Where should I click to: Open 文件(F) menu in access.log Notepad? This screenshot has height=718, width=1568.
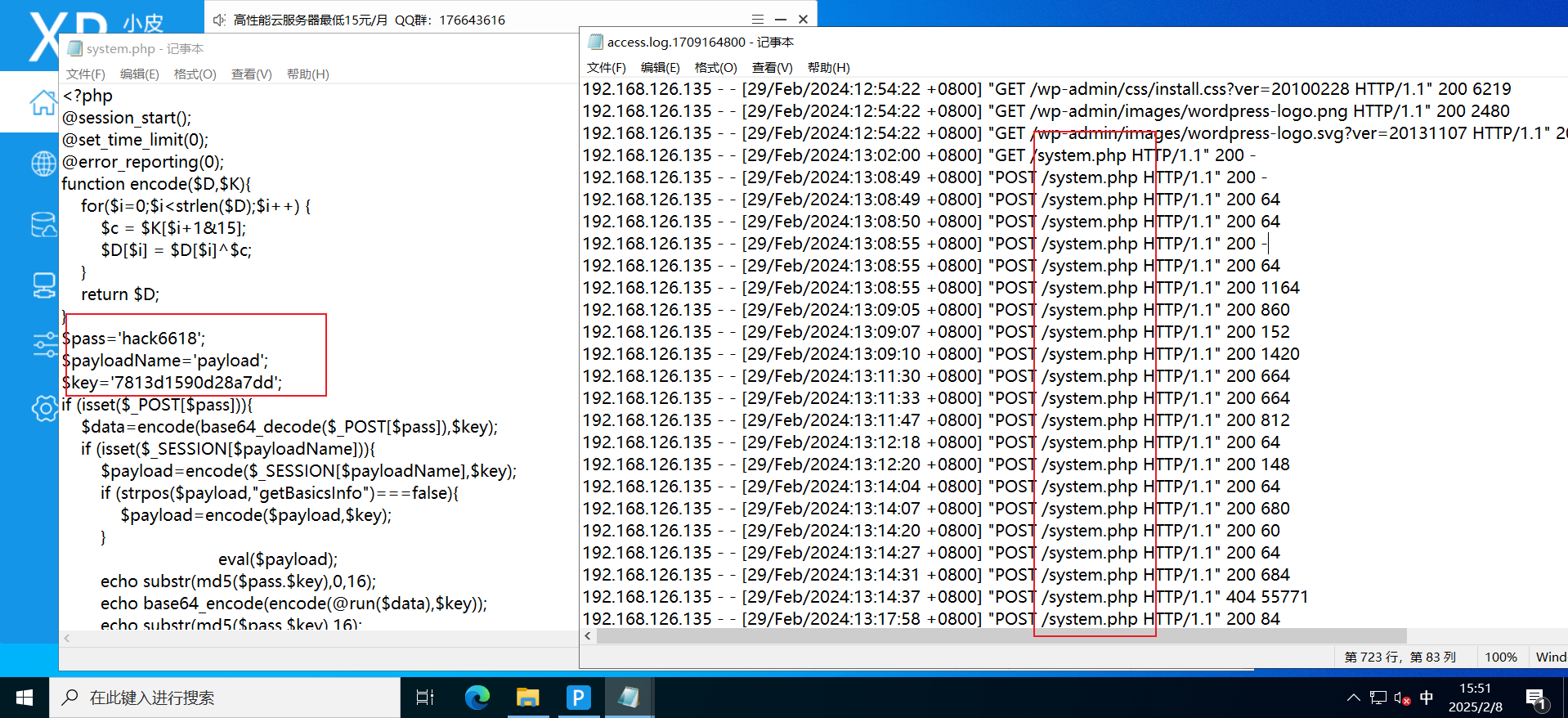click(607, 68)
